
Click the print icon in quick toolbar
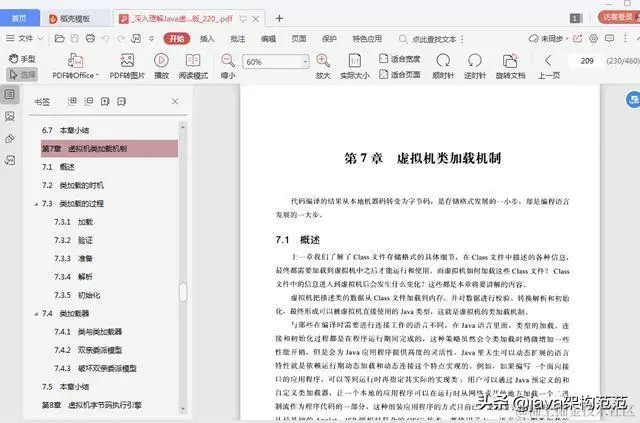[x=90, y=38]
